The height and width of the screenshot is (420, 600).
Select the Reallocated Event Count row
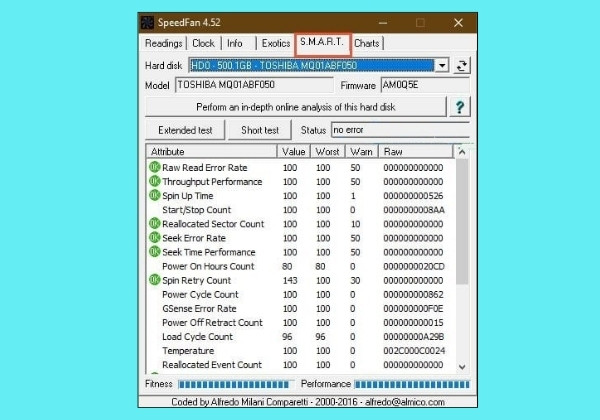click(x=301, y=365)
